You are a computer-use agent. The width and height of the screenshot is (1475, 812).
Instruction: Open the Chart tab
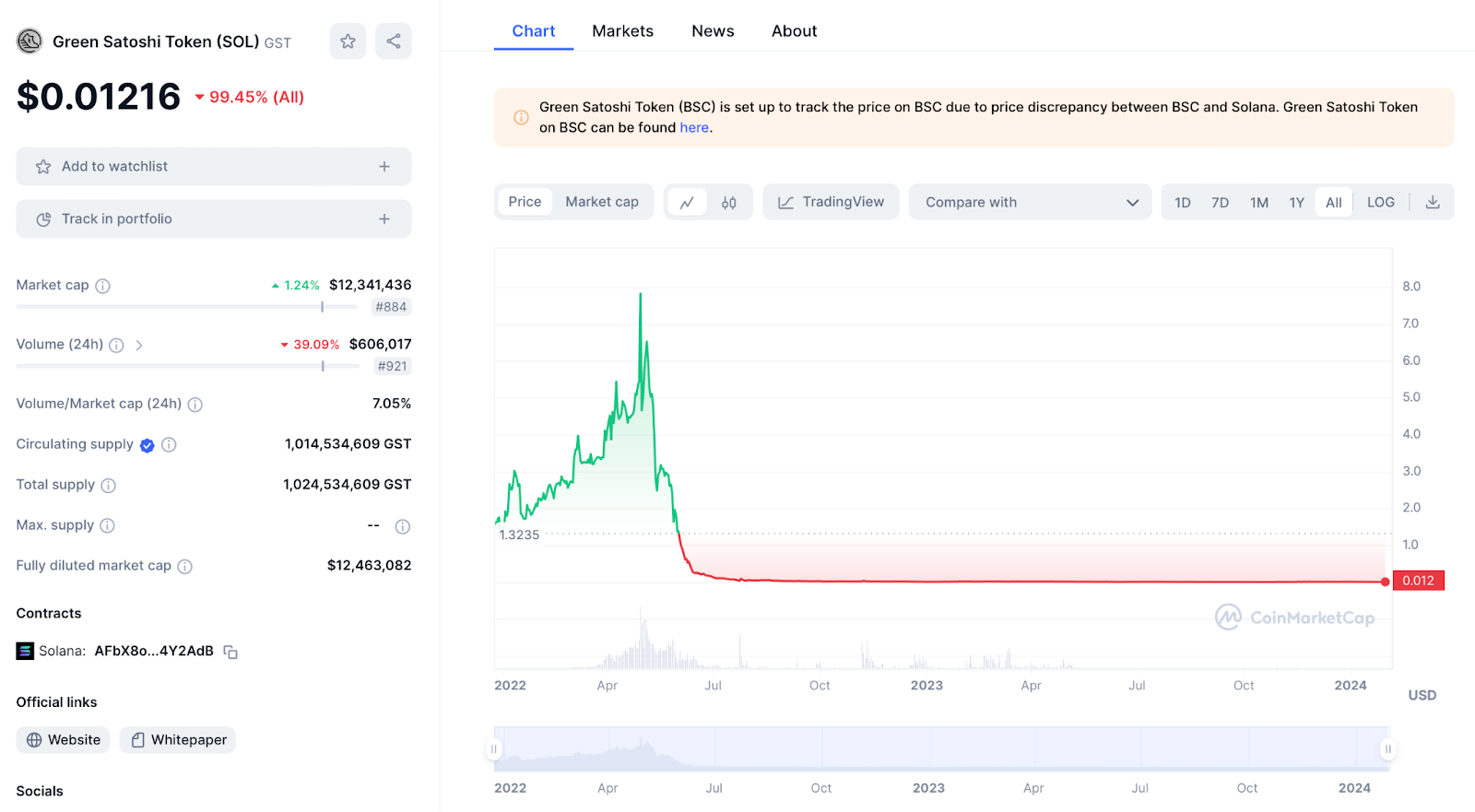[x=534, y=31]
